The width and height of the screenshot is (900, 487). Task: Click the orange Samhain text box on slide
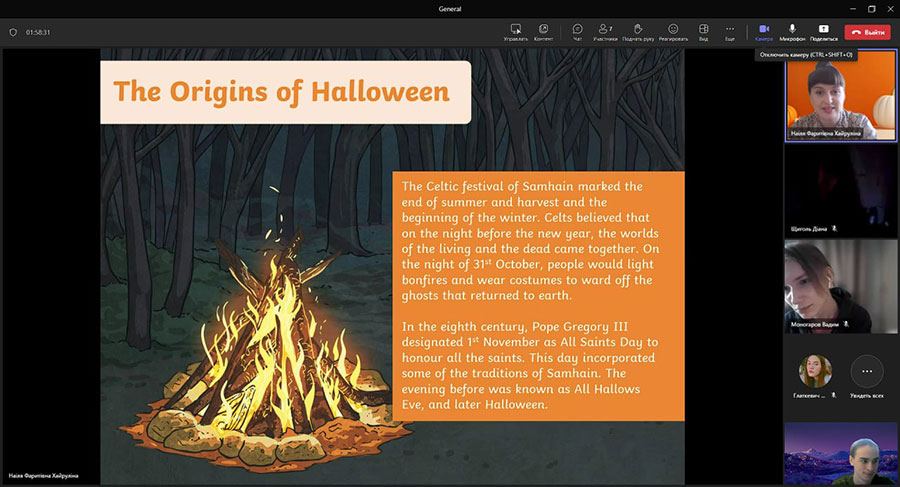click(x=538, y=296)
